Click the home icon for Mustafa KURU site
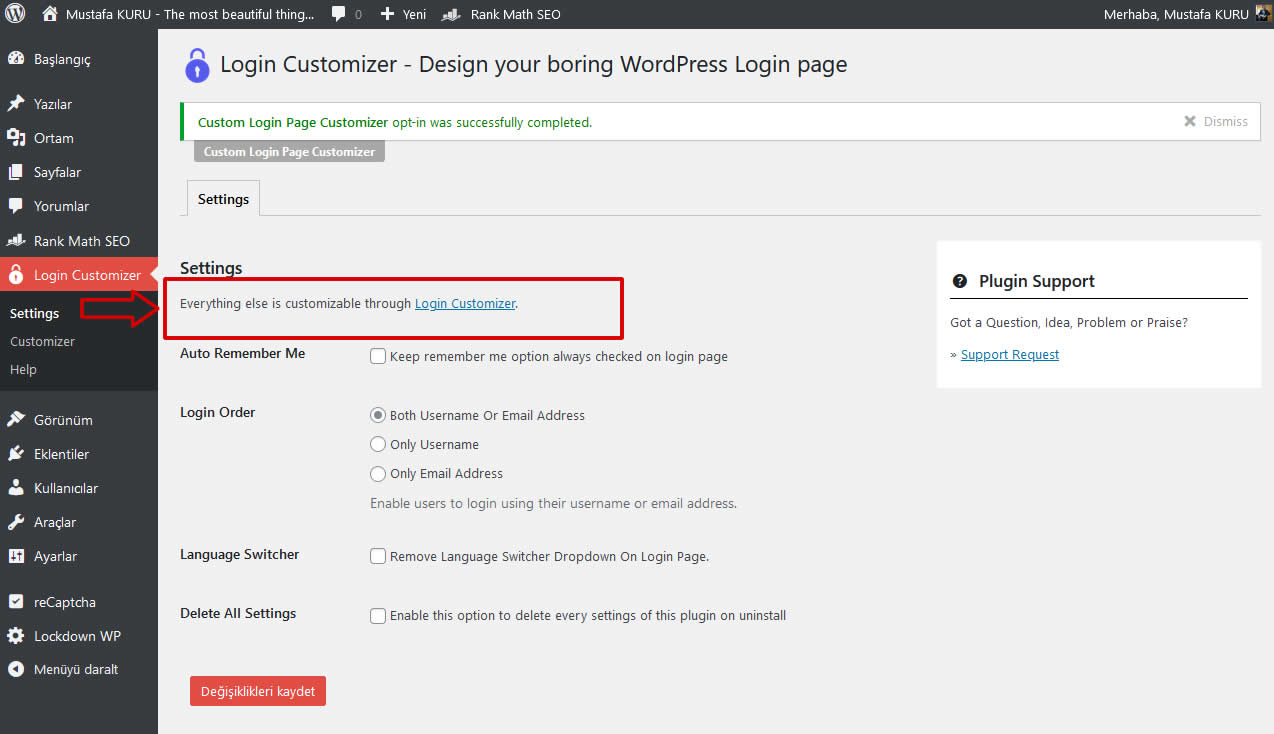The width and height of the screenshot is (1274, 734). (x=50, y=14)
